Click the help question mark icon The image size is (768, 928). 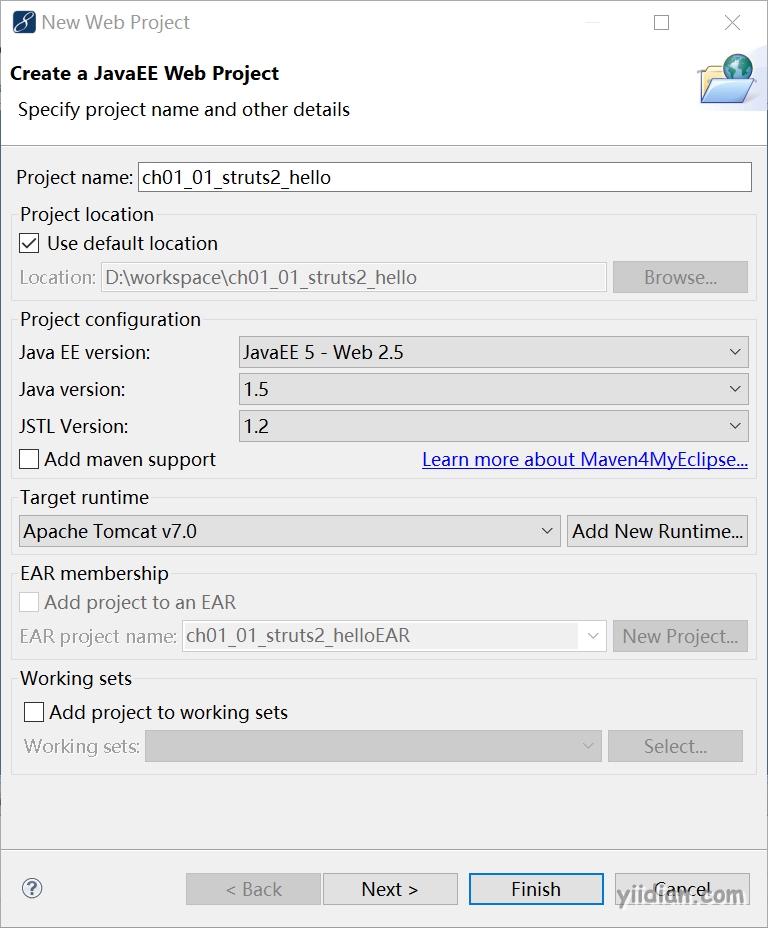coord(32,888)
